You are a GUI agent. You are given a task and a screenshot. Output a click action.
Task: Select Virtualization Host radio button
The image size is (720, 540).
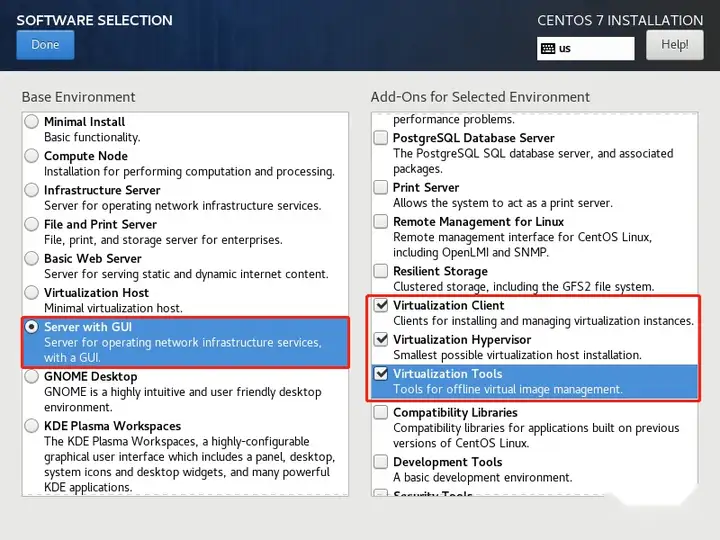32,292
